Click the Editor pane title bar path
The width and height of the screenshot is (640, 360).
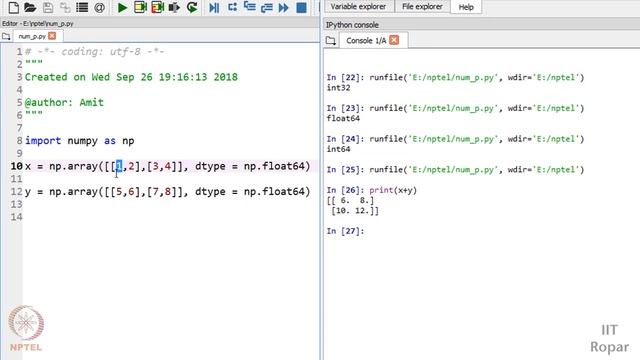(x=38, y=24)
